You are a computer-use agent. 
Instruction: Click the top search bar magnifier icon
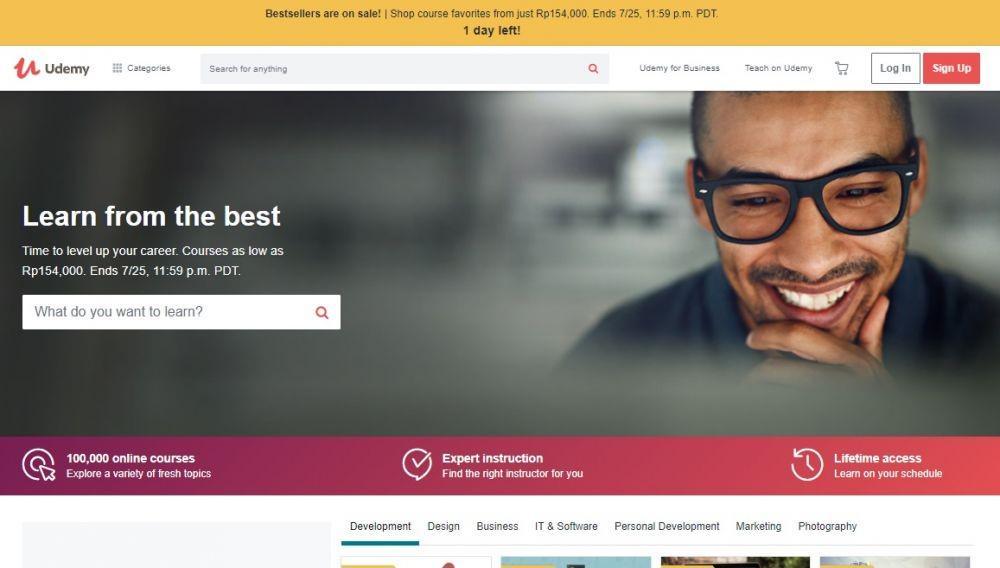tap(593, 68)
